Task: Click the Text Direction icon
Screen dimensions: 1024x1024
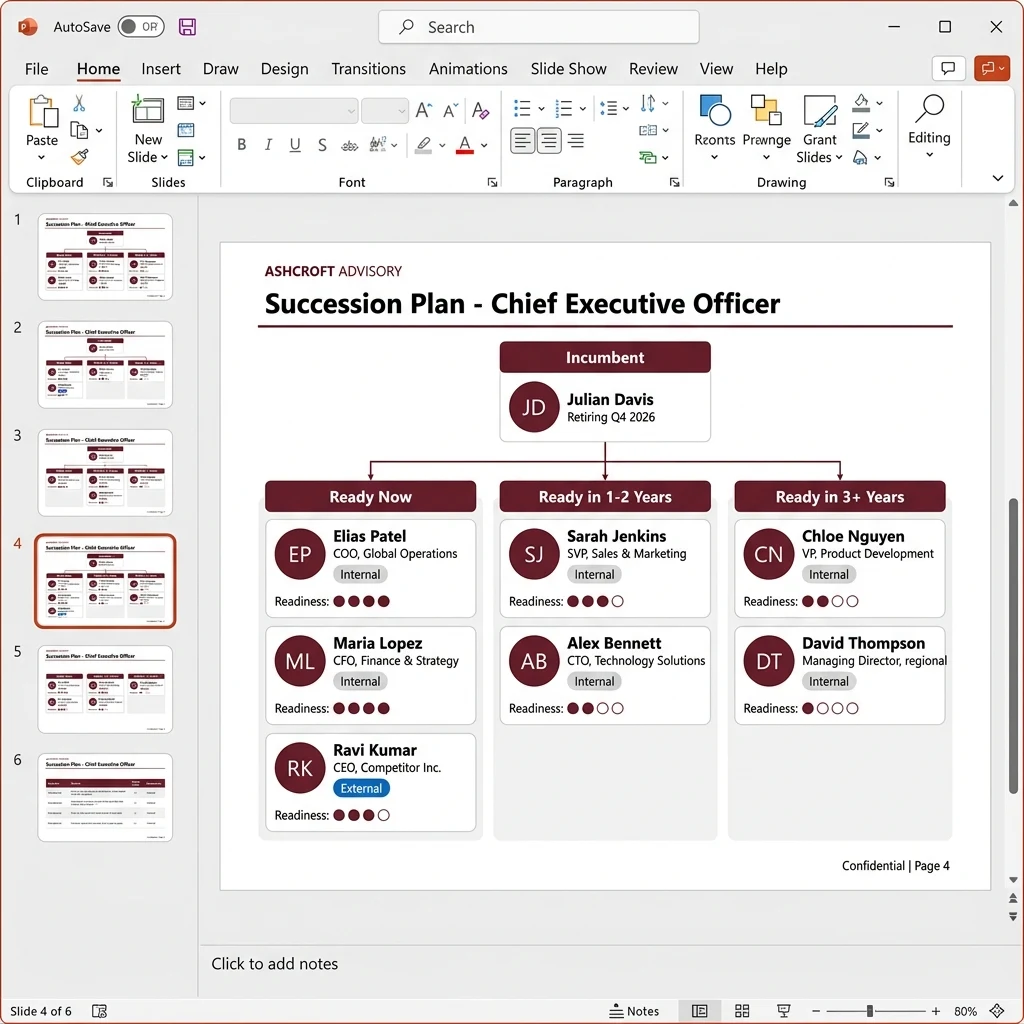Action: coord(648,103)
